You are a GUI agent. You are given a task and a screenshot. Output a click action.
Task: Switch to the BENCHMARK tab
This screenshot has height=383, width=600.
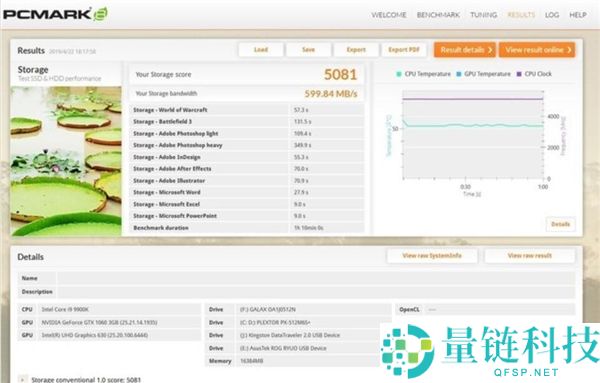point(438,15)
